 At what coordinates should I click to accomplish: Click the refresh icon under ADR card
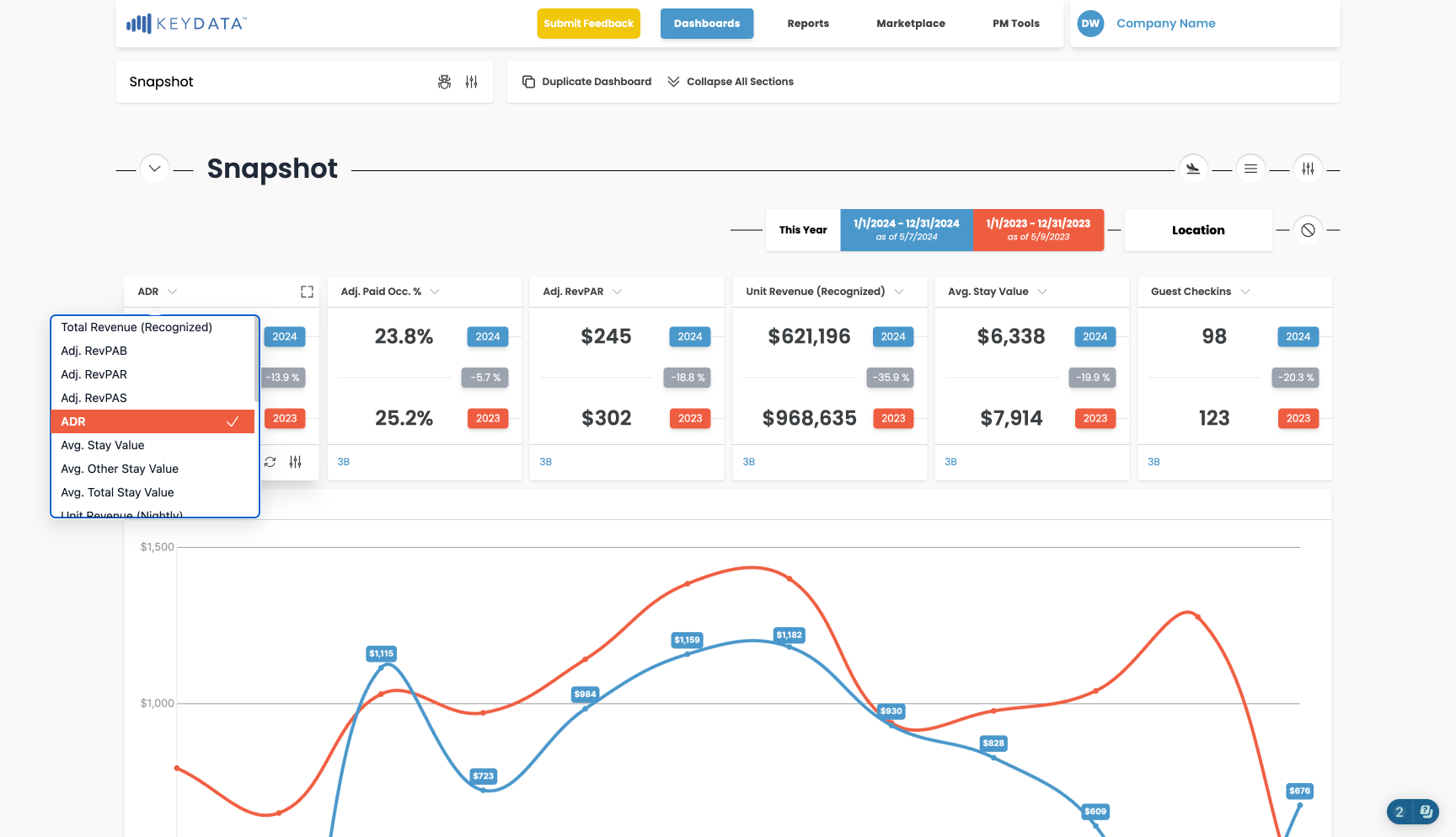tap(270, 462)
